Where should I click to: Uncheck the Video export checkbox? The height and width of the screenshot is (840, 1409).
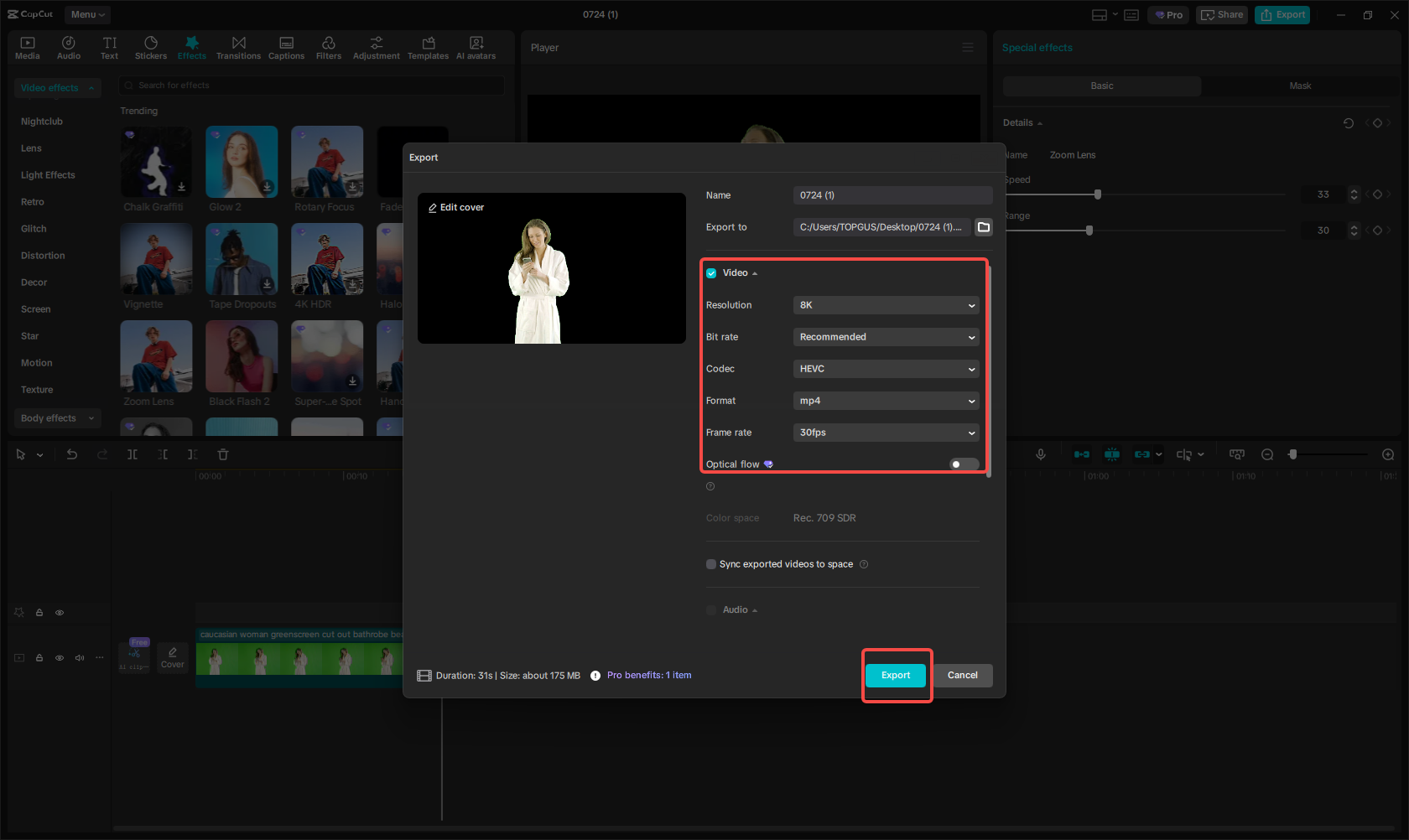710,272
